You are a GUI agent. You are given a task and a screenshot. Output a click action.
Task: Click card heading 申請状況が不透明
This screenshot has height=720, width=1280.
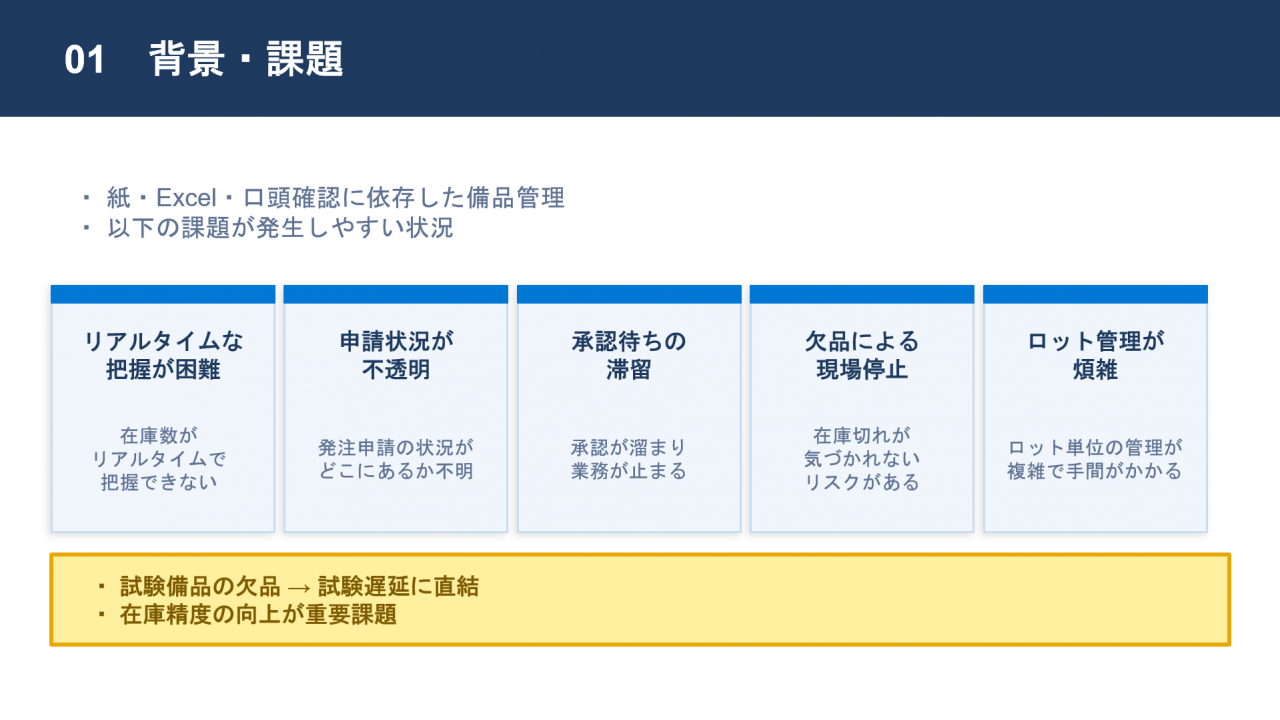click(396, 355)
